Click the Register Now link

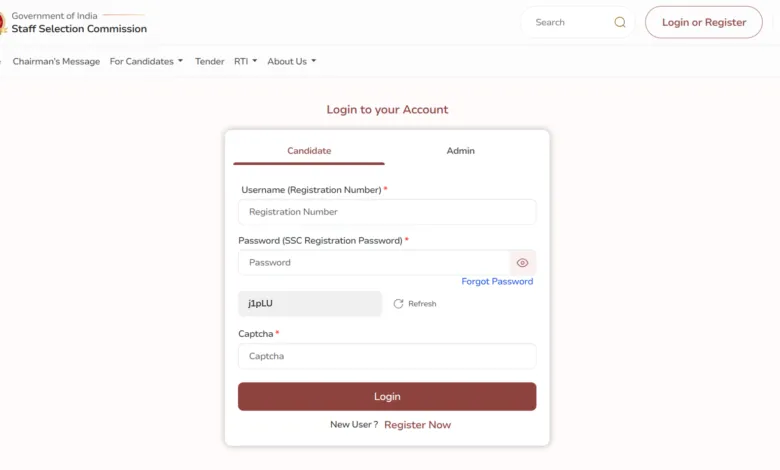tap(417, 425)
